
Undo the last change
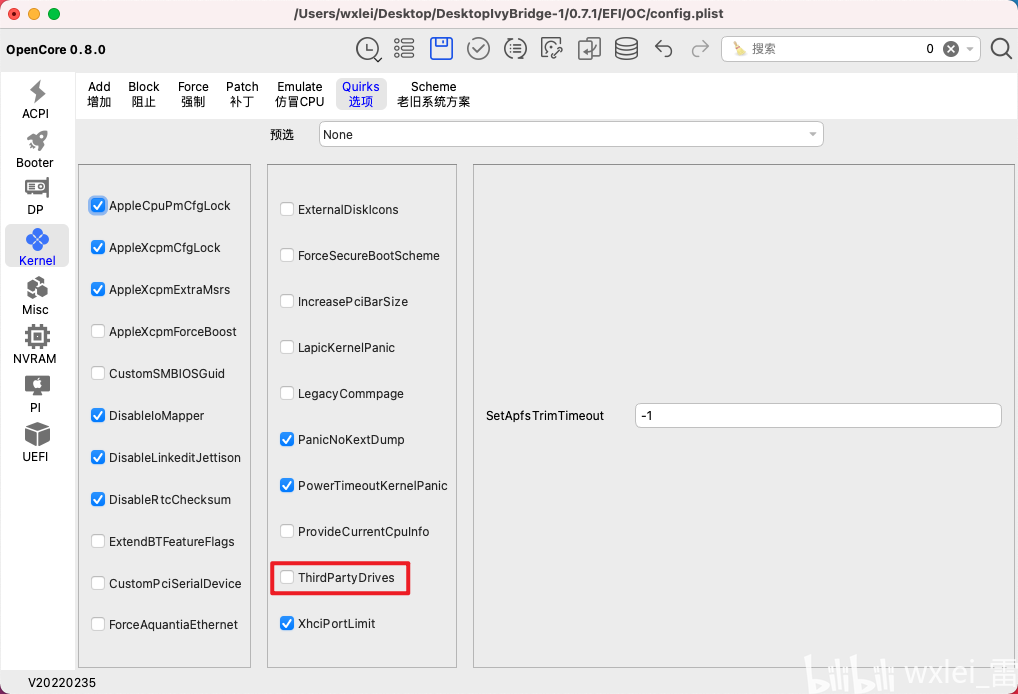coord(663,49)
